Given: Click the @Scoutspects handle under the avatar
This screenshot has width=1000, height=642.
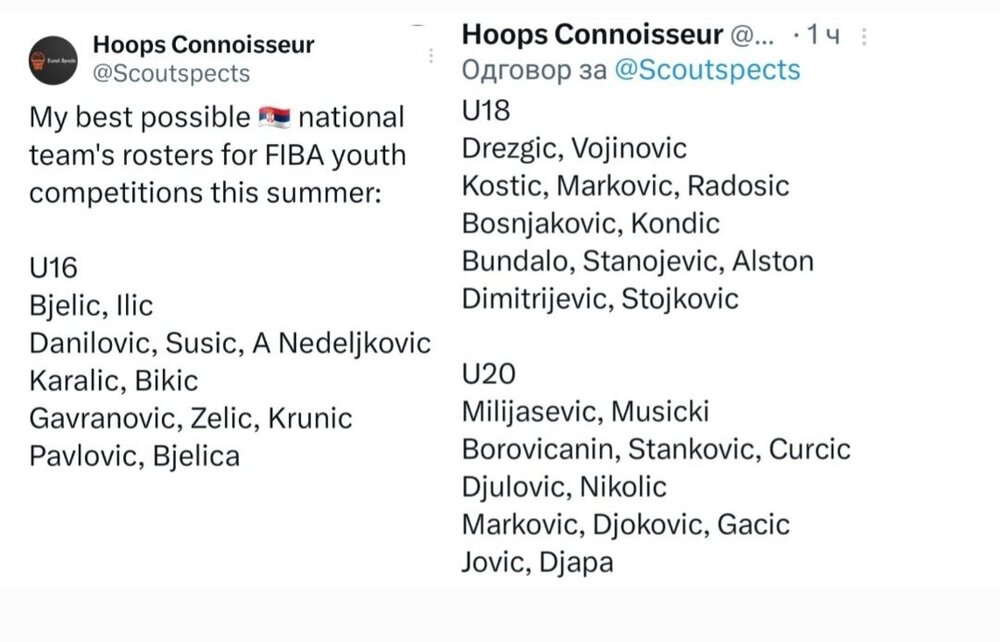Looking at the screenshot, I should point(171,74).
